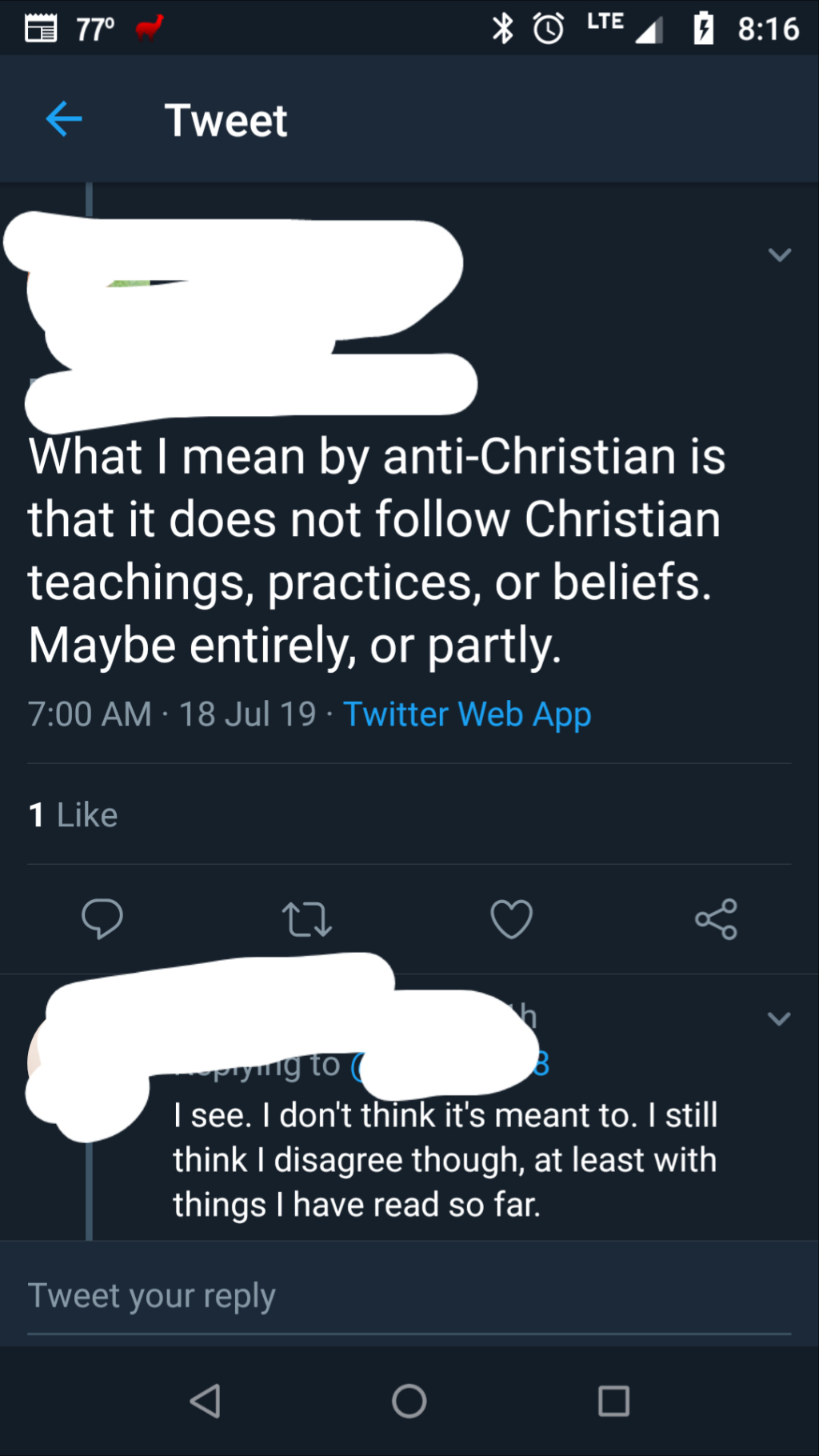Viewport: 819px width, 1456px height.
Task: Tap the red llama notification icon
Action: tap(149, 29)
